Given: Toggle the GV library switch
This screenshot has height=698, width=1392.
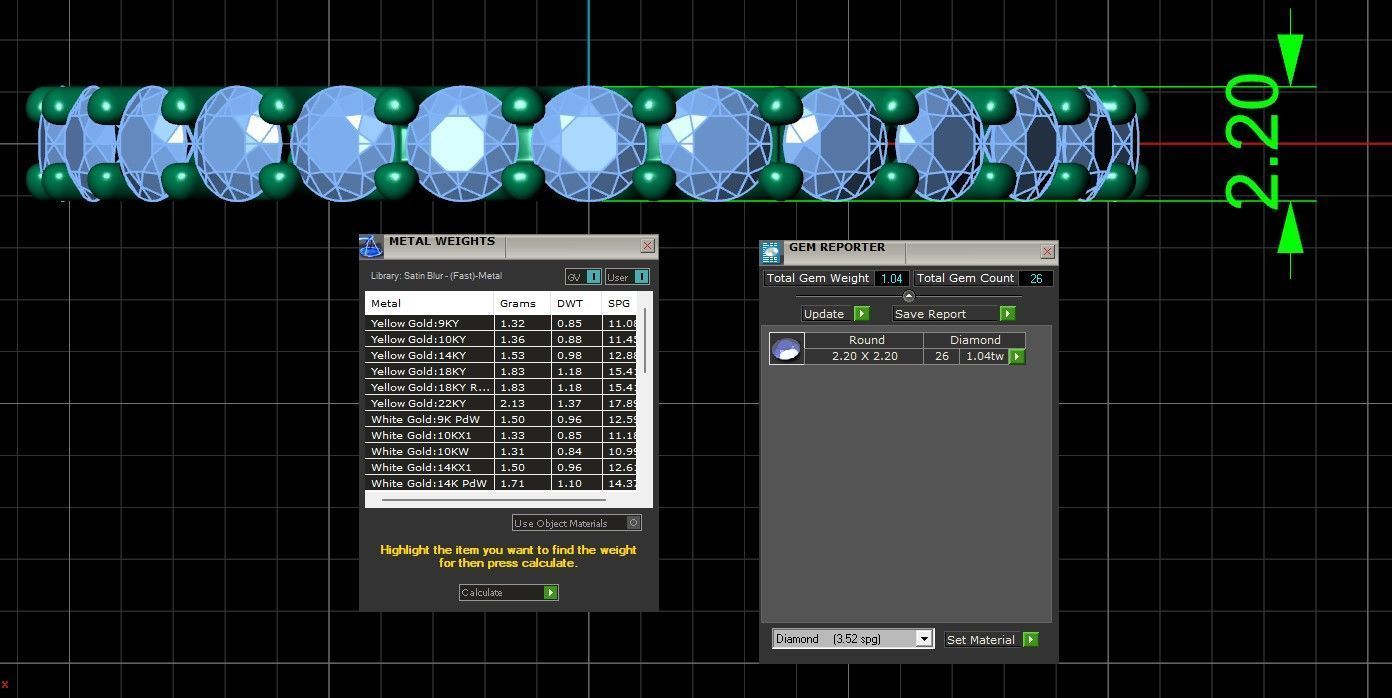Looking at the screenshot, I should [583, 277].
